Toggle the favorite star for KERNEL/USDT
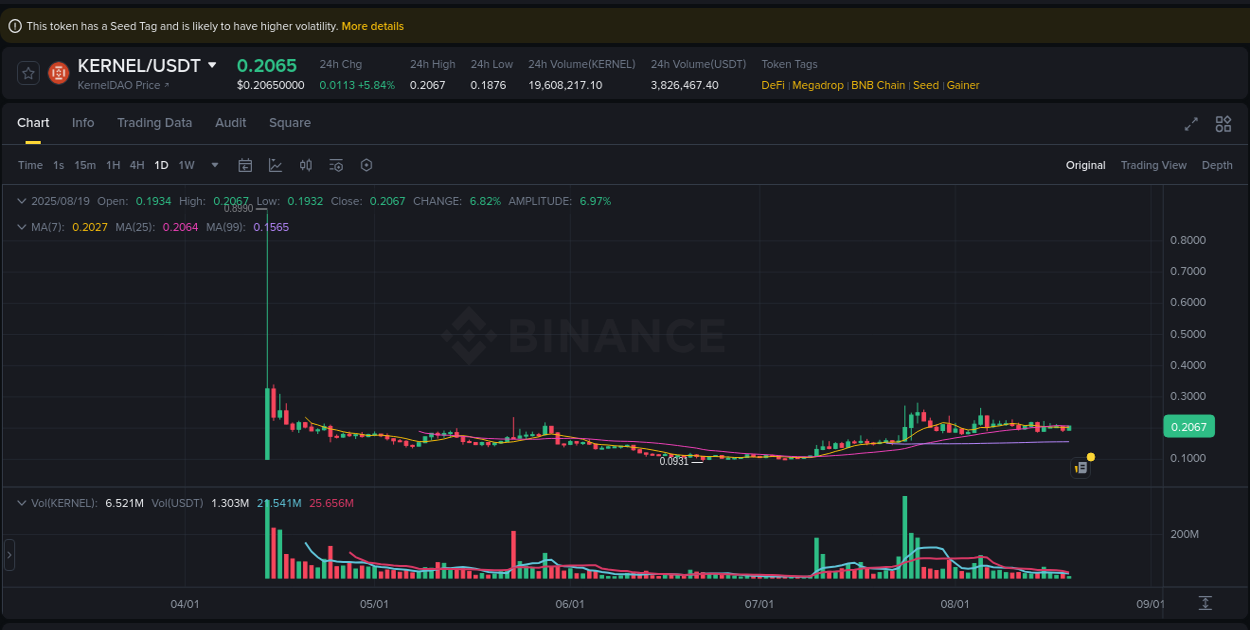The width and height of the screenshot is (1250, 630). point(28,73)
